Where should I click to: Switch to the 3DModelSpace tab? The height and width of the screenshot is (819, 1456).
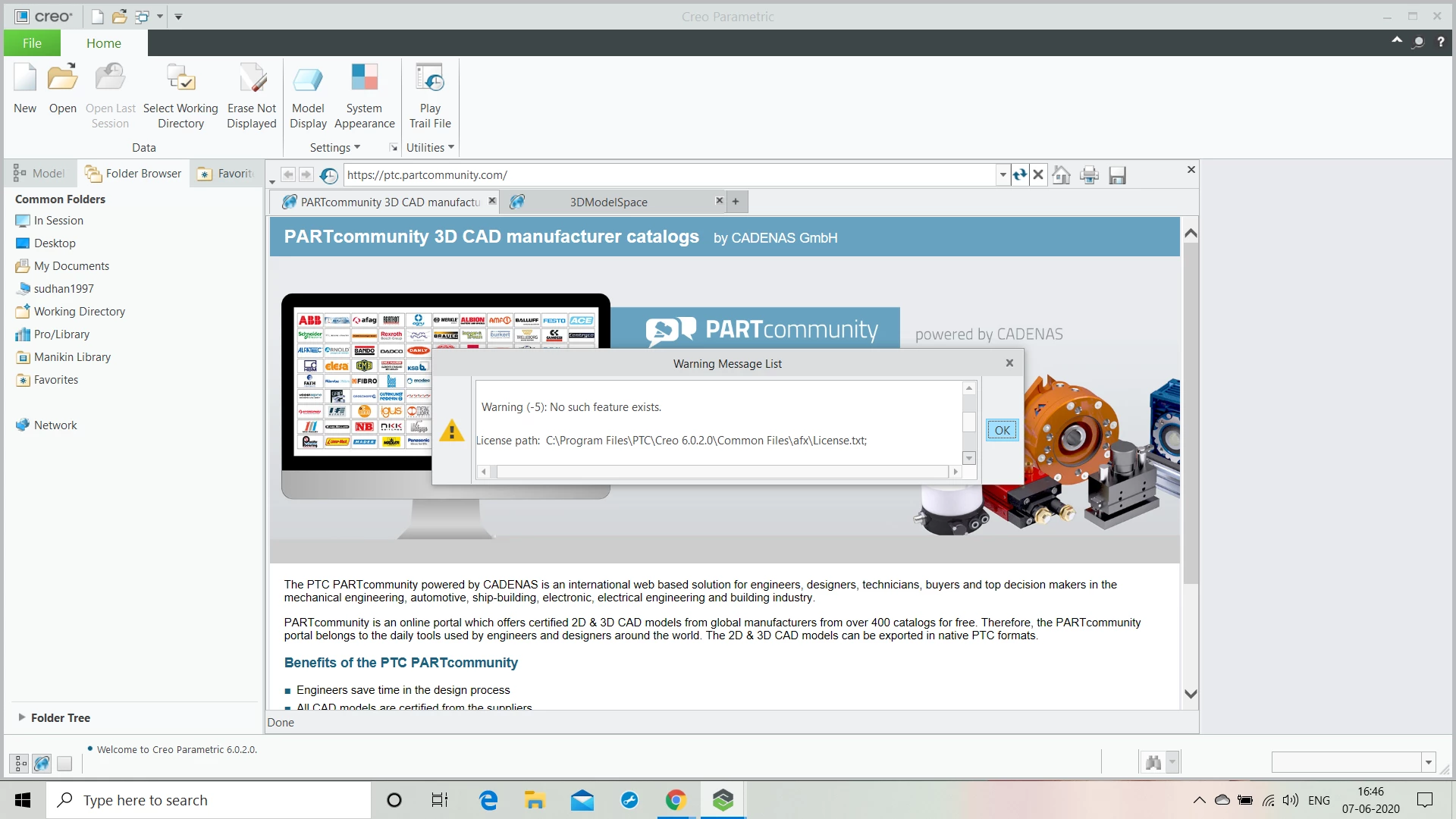click(608, 202)
